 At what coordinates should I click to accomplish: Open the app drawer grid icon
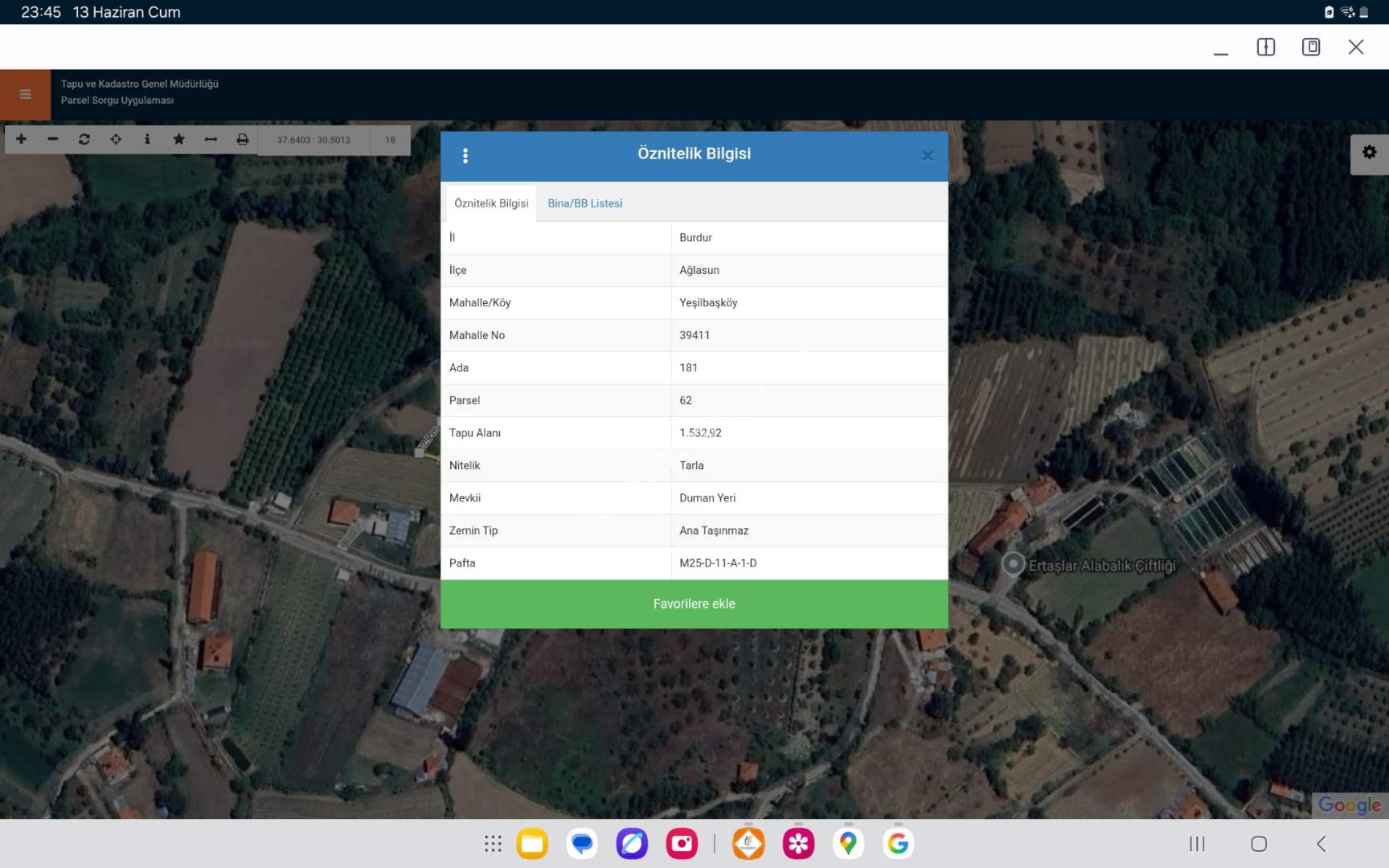(x=493, y=843)
